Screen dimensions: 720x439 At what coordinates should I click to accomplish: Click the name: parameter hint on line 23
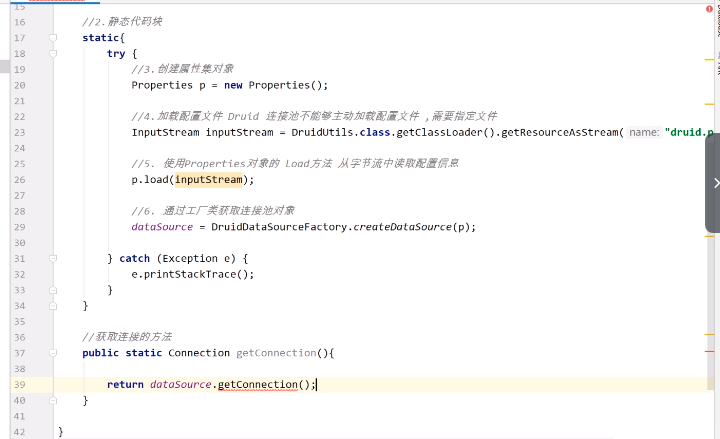point(644,132)
